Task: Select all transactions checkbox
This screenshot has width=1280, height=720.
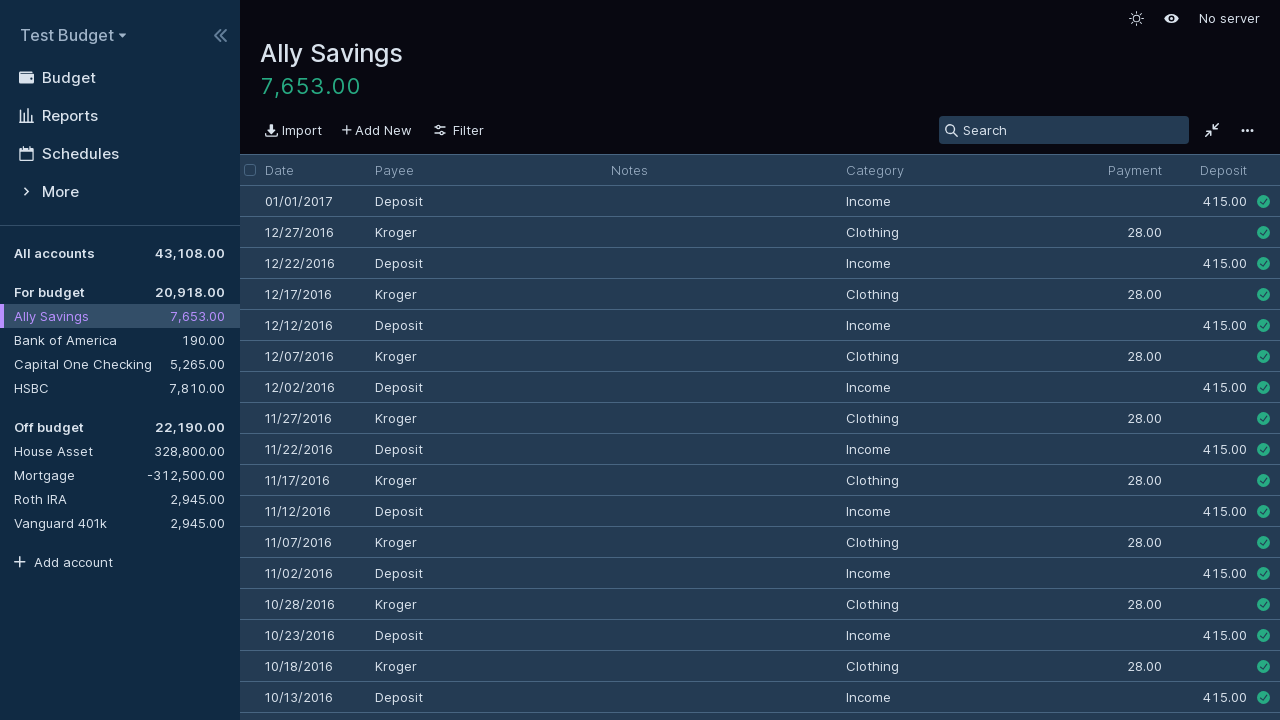Action: click(250, 170)
